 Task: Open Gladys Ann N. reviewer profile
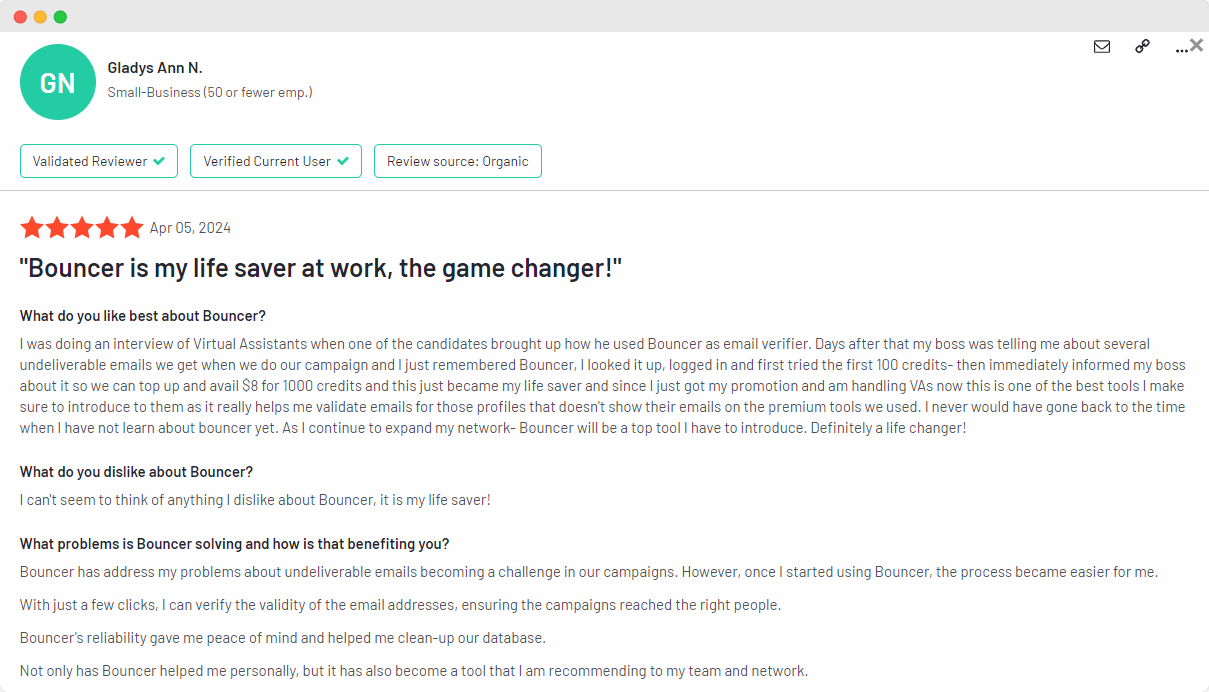pyautogui.click(x=155, y=68)
